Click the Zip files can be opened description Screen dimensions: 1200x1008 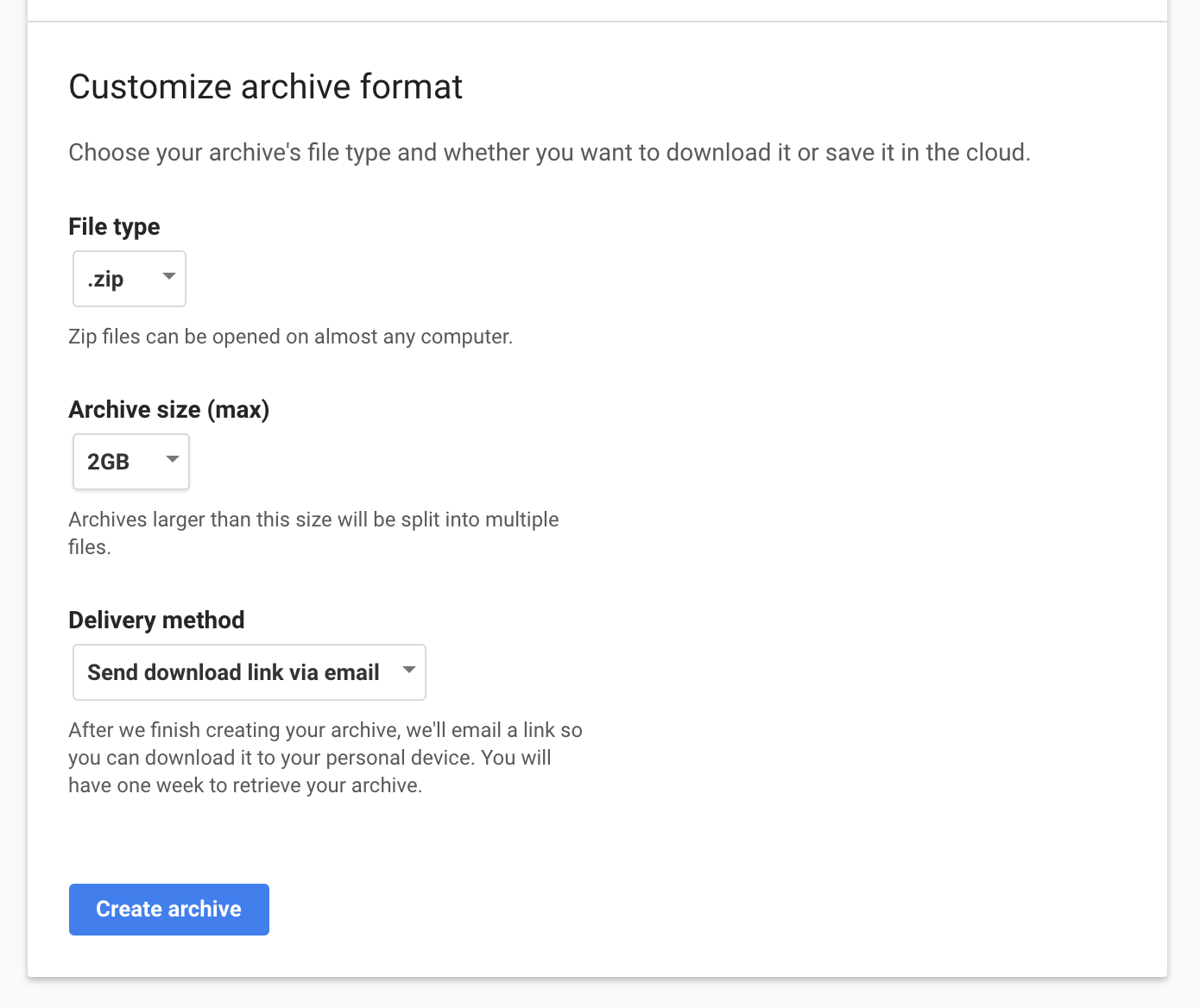pyautogui.click(x=290, y=337)
